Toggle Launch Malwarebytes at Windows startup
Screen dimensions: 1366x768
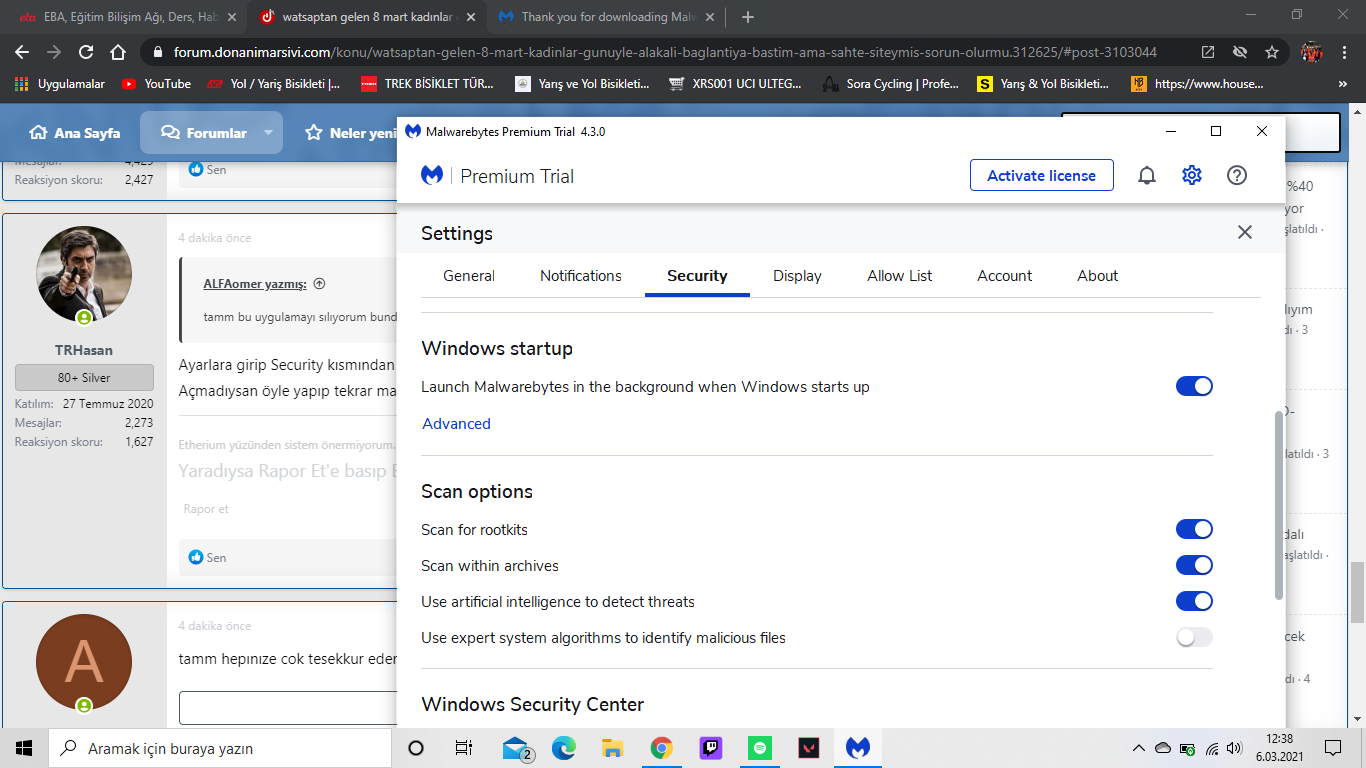tap(1194, 386)
